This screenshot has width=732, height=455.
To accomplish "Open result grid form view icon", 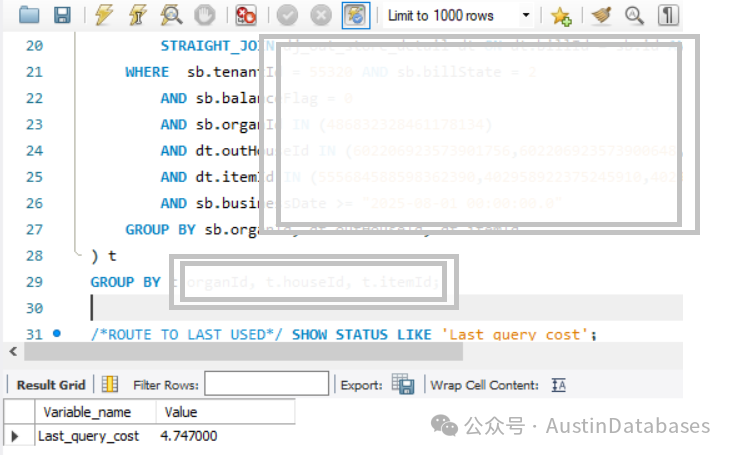I will tap(110, 385).
